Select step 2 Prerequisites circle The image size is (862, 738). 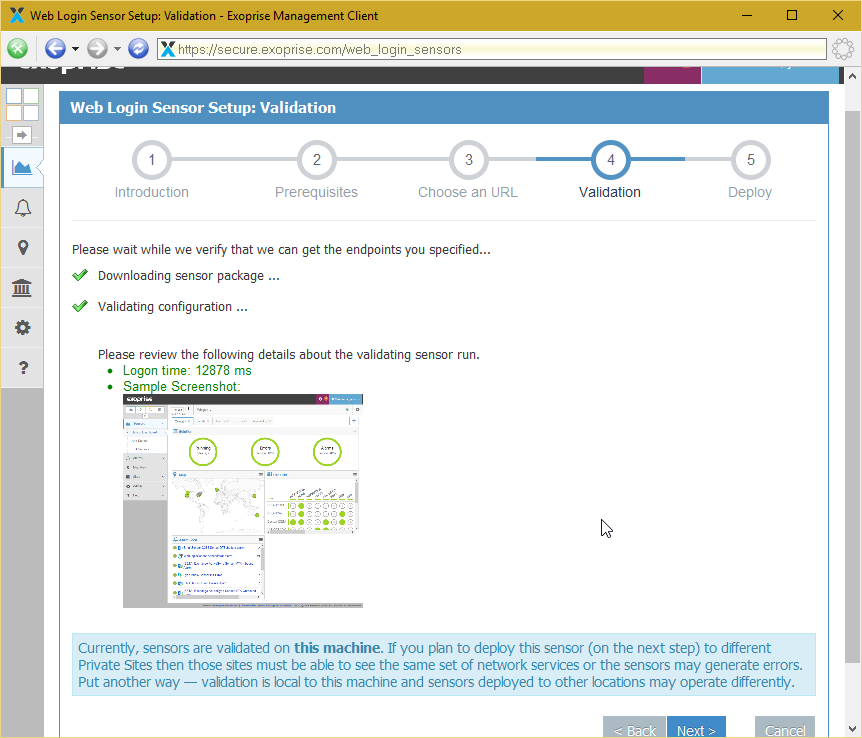click(x=317, y=160)
